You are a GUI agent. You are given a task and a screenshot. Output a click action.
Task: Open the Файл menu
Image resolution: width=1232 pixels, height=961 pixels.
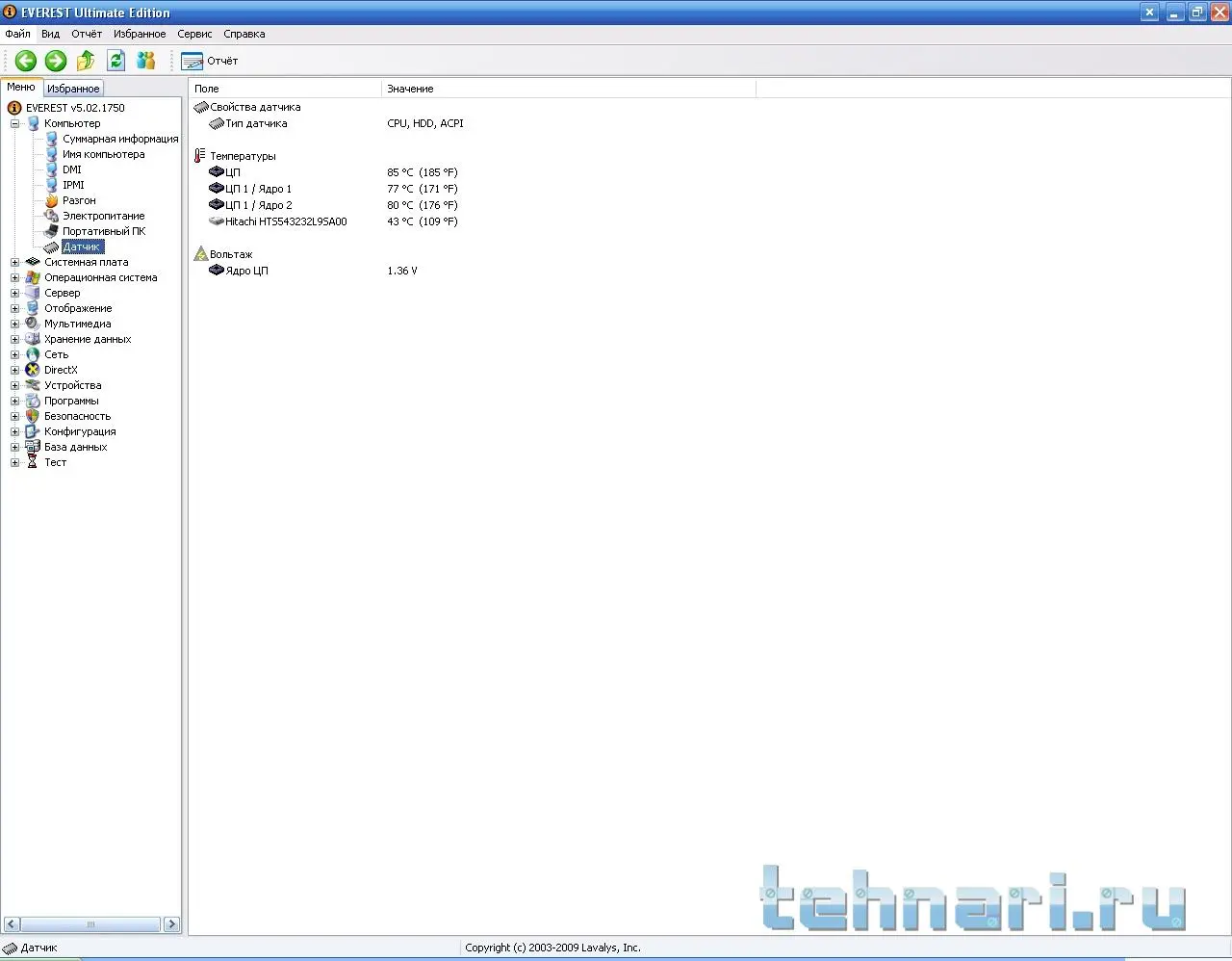17,34
